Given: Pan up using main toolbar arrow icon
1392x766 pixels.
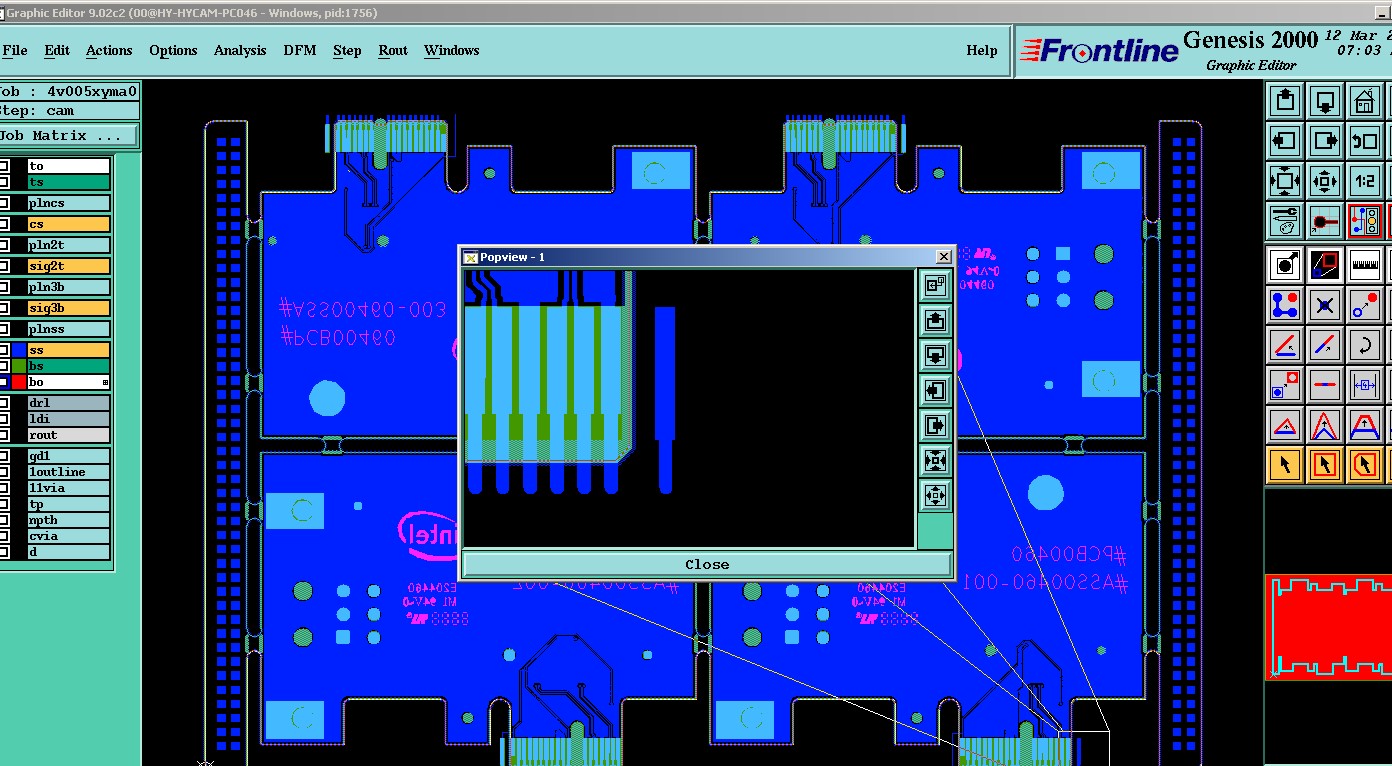Looking at the screenshot, I should click(x=1285, y=101).
